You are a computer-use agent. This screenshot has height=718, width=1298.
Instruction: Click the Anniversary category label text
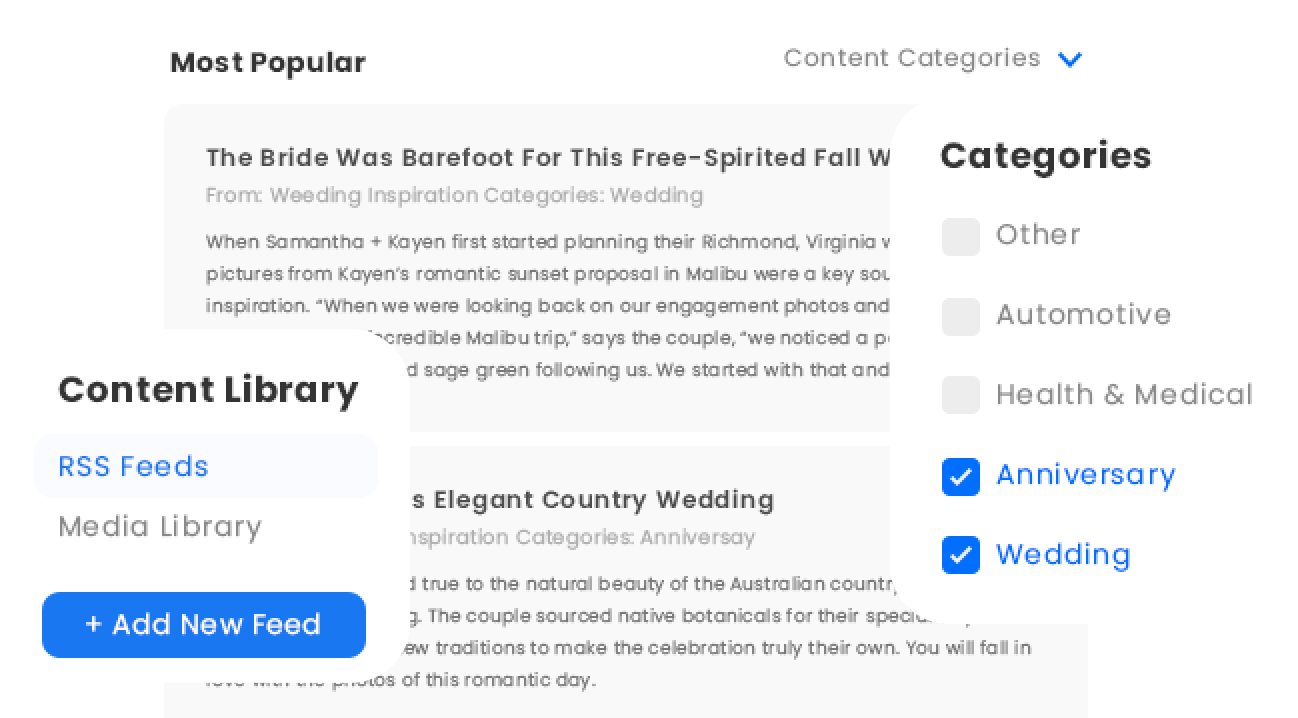[x=1086, y=475]
